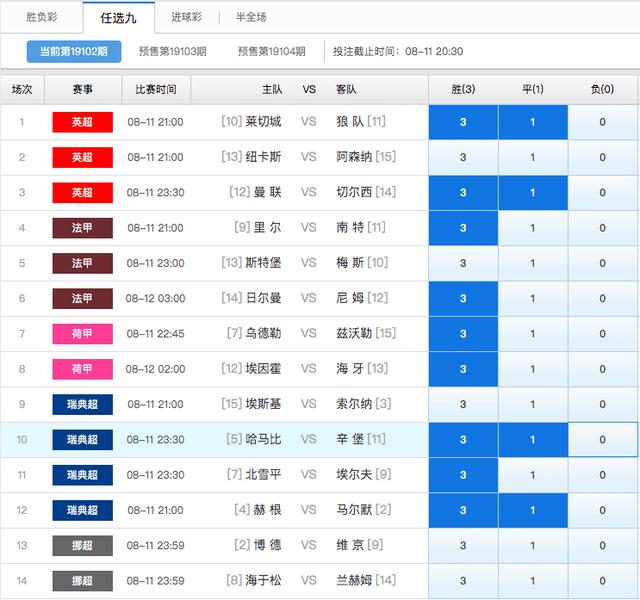The width and height of the screenshot is (640, 600).
Task: Choose 预售第19104期 issue
Action: [x=271, y=51]
